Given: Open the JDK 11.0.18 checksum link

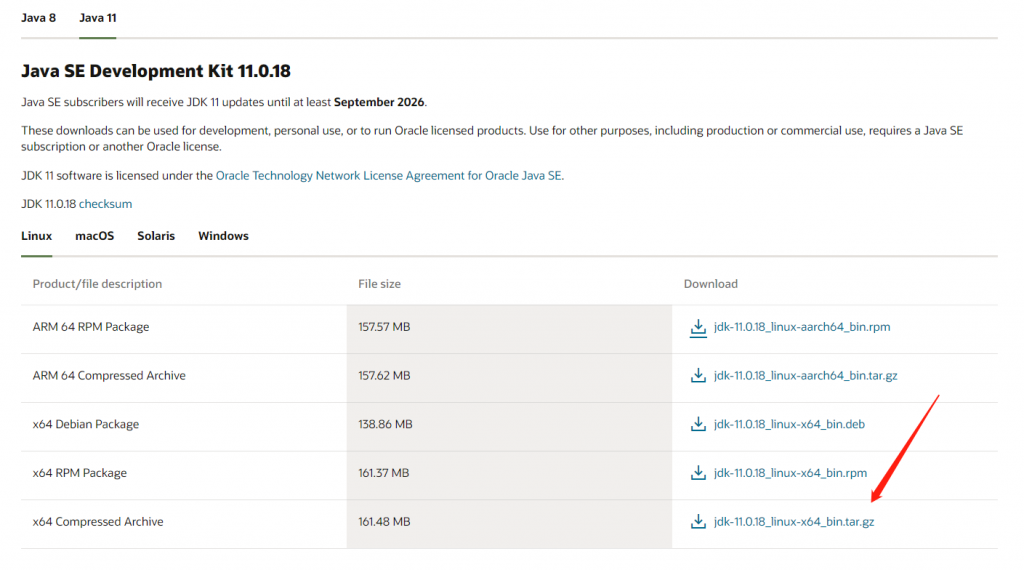Looking at the screenshot, I should pos(105,204).
